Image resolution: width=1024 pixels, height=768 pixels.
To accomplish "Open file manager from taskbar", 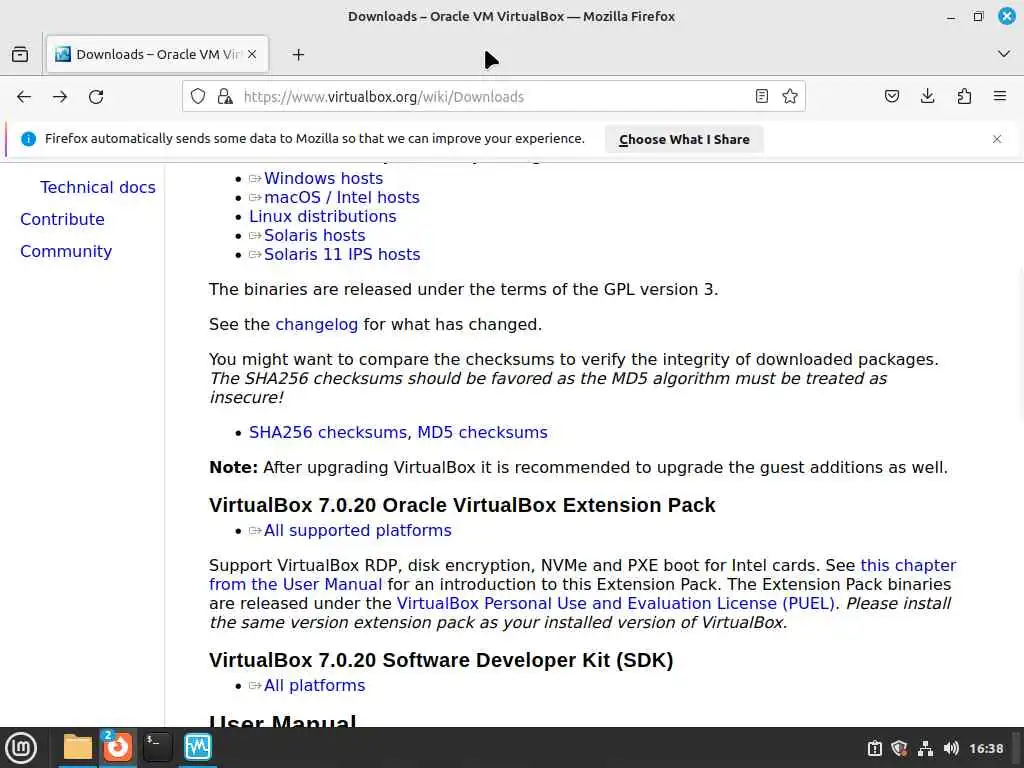I will [78, 747].
